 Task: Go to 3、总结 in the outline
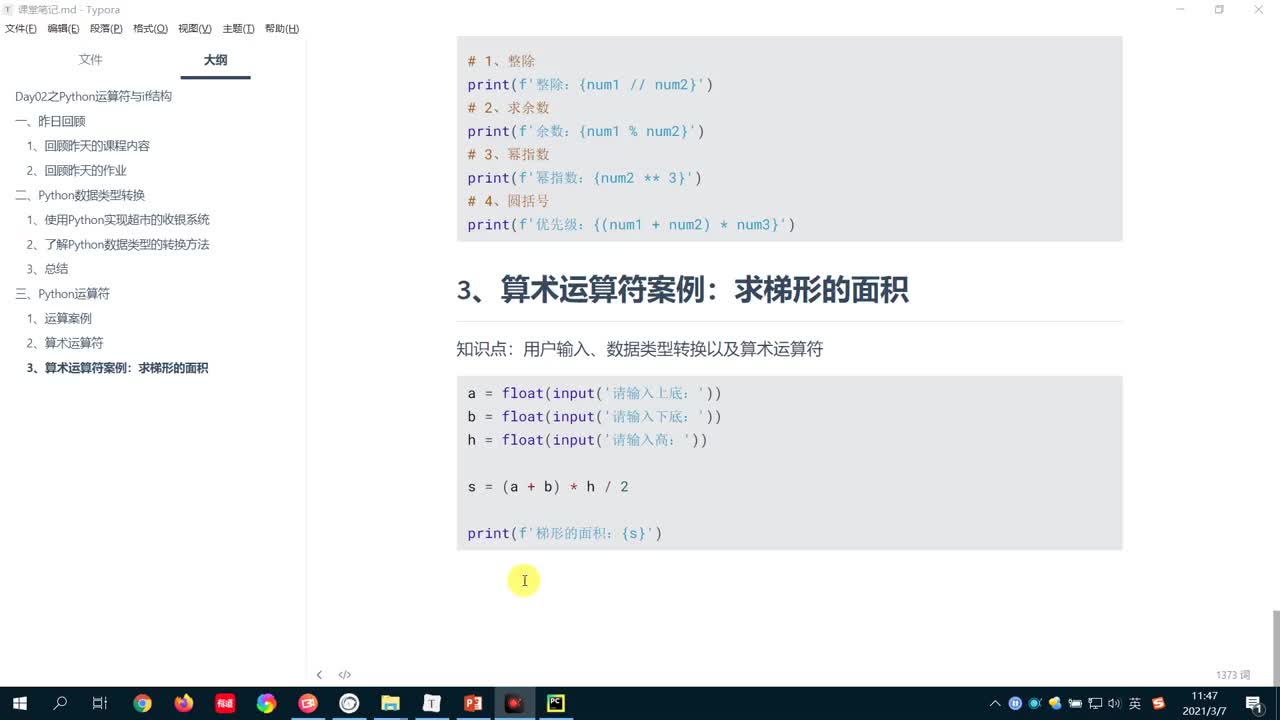click(48, 269)
